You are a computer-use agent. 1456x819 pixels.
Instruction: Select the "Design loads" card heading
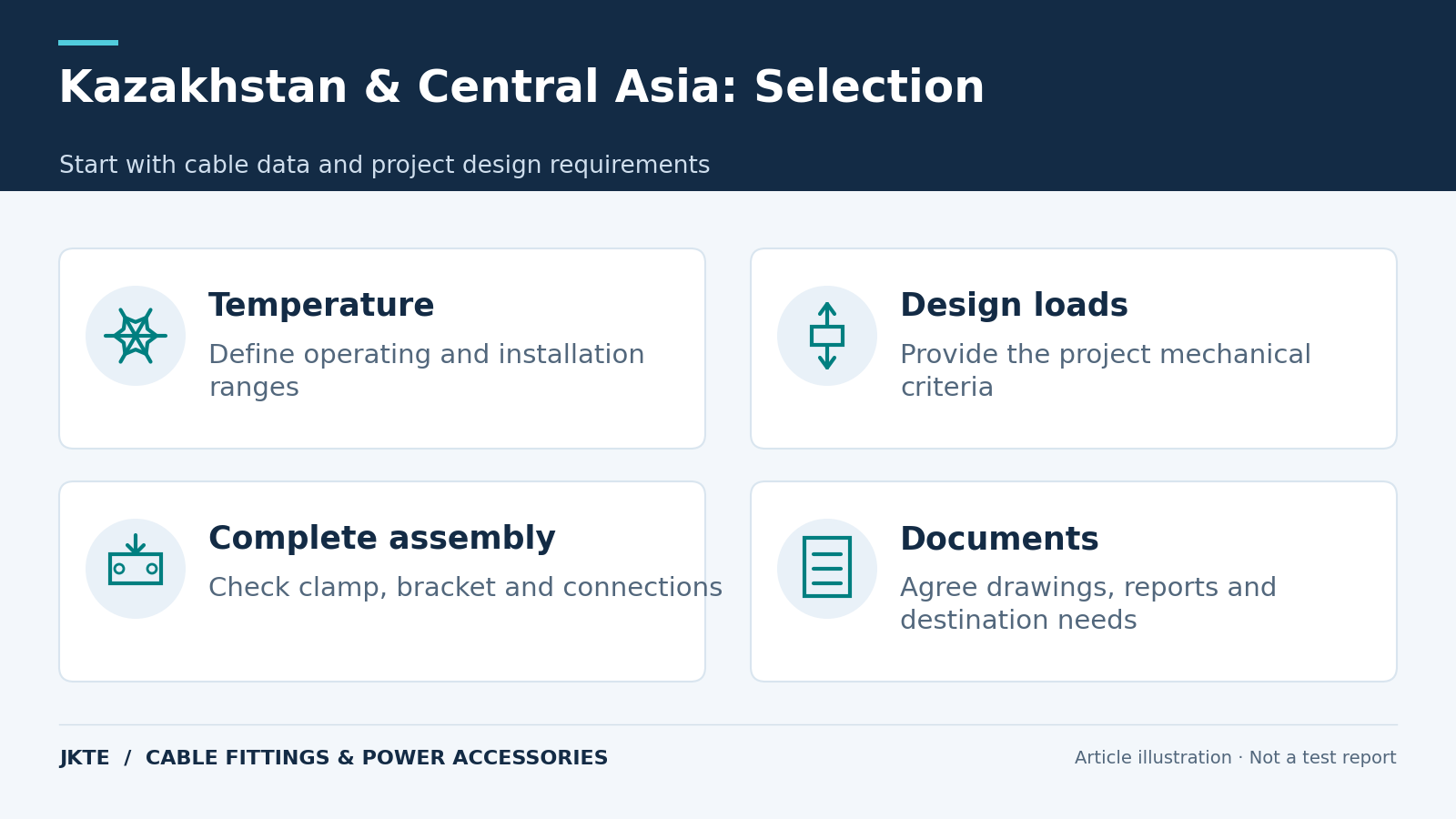1014,306
